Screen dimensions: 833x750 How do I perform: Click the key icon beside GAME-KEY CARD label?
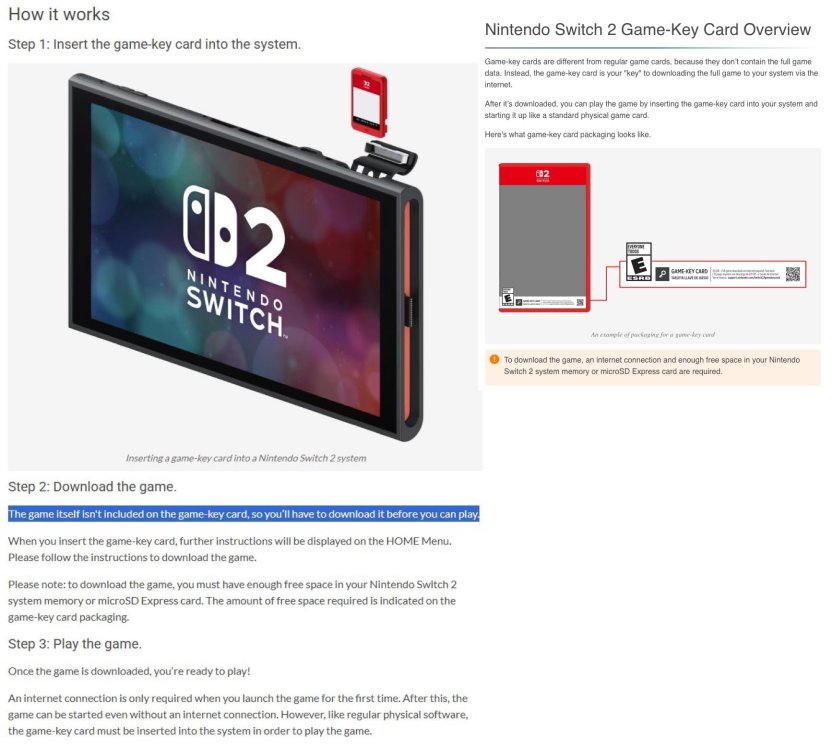tap(662, 274)
